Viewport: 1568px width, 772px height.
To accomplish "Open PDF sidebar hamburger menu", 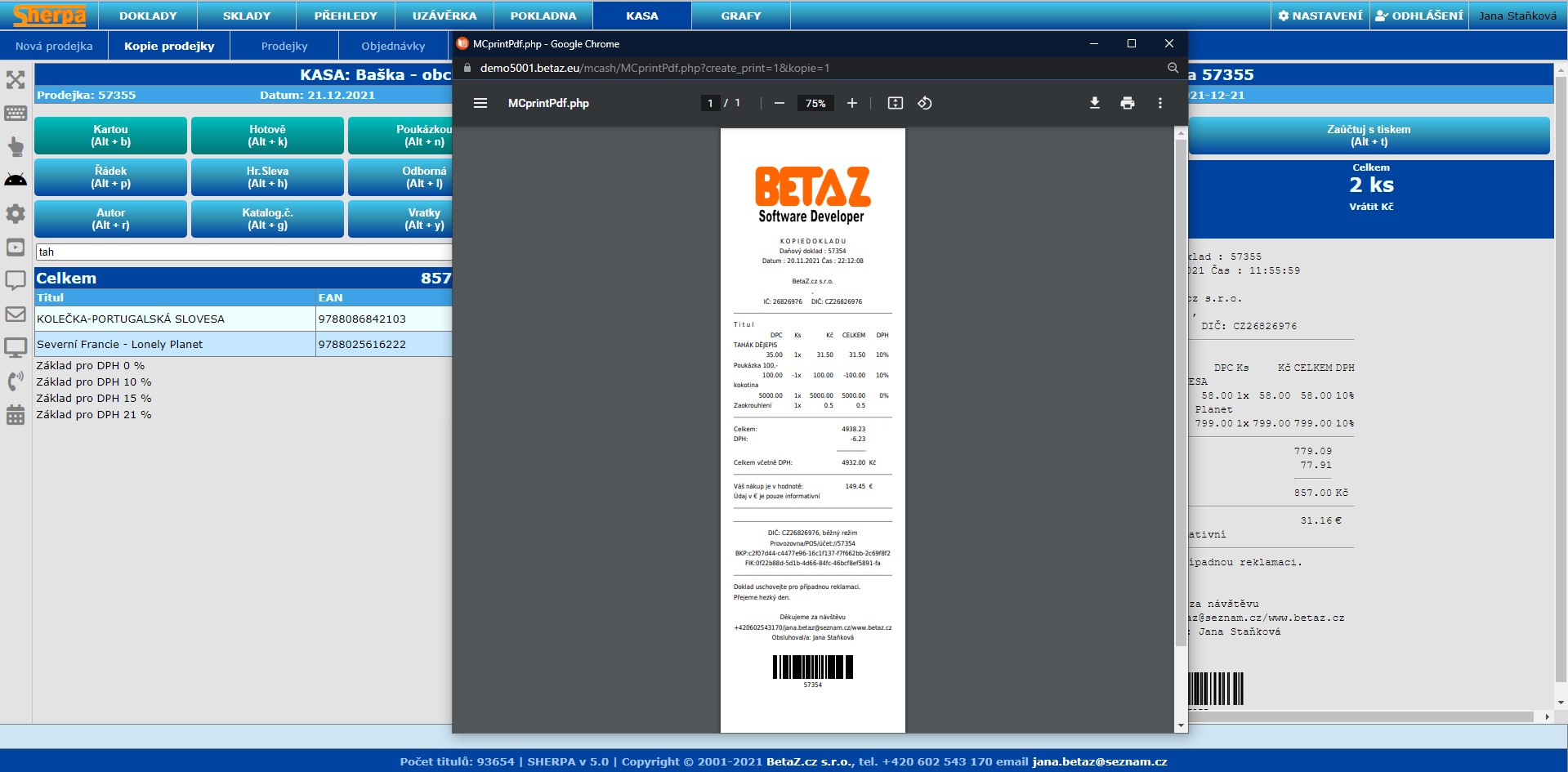I will [480, 103].
